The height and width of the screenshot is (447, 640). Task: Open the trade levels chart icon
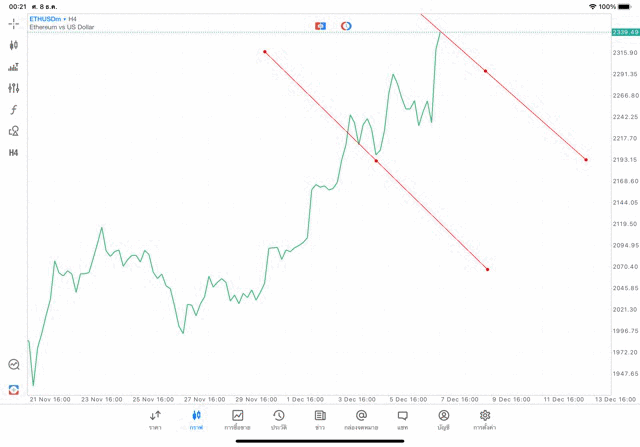[x=14, y=67]
